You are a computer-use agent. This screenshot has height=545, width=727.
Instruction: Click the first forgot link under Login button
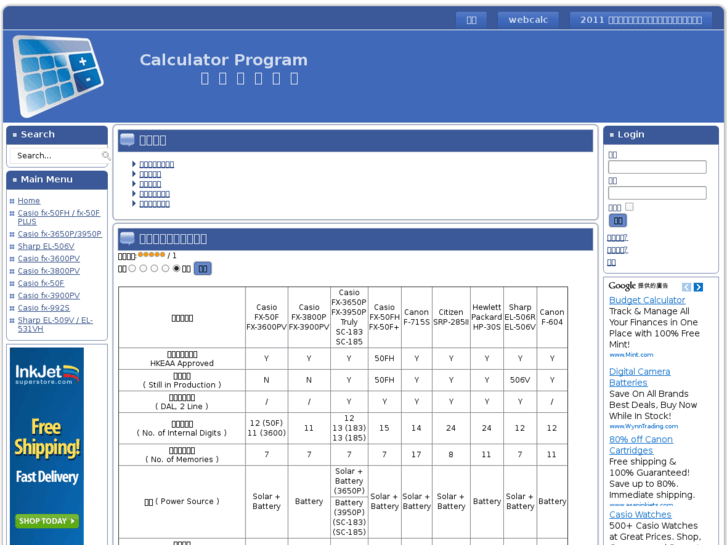pos(617,238)
